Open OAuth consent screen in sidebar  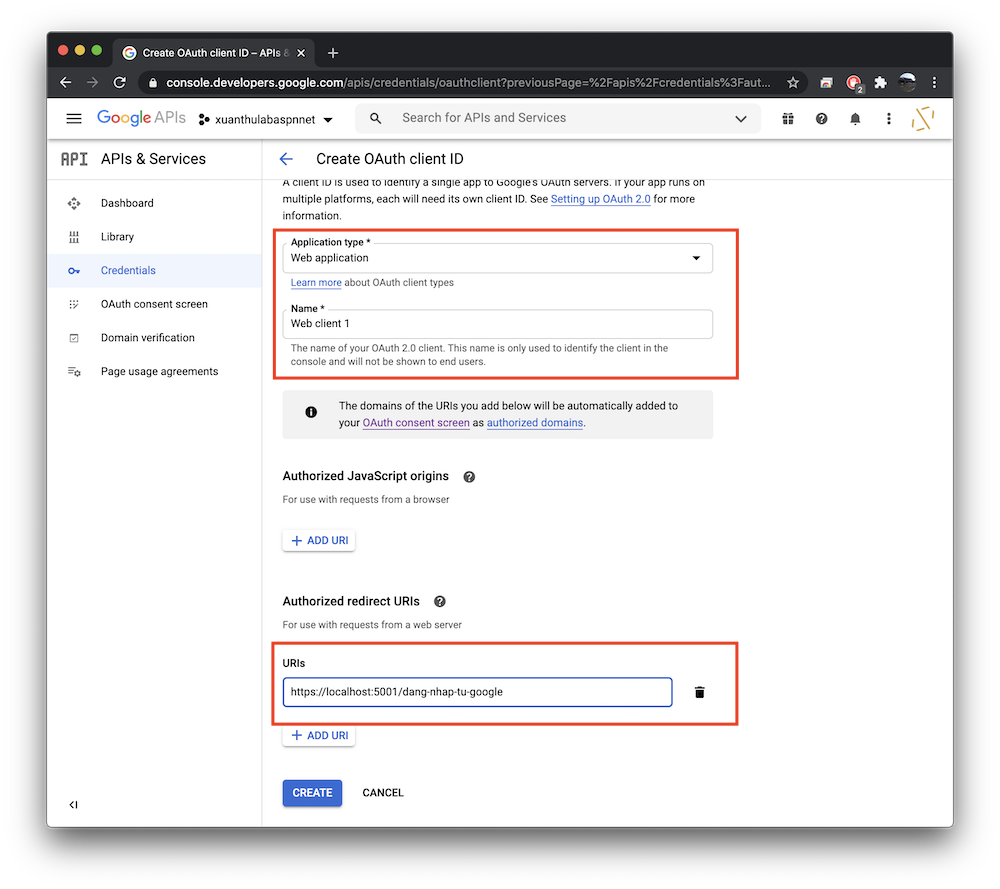pyautogui.click(x=154, y=304)
